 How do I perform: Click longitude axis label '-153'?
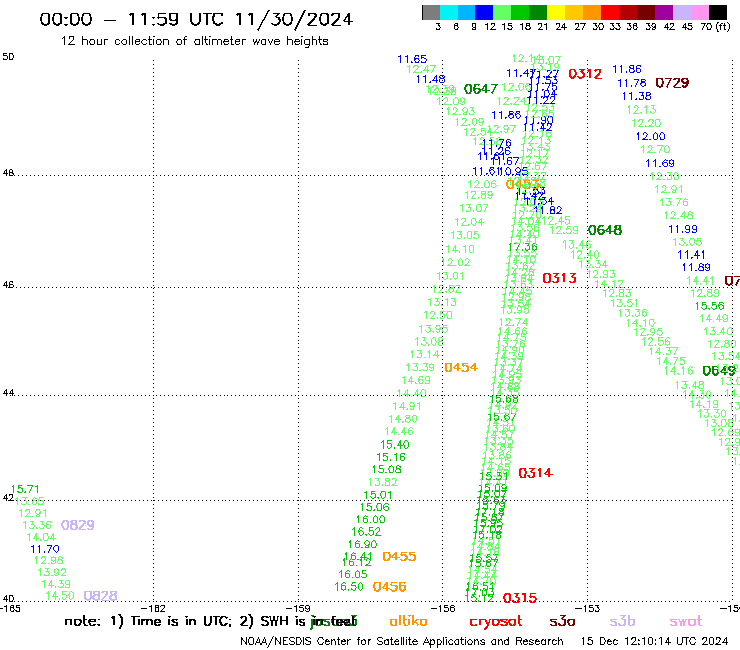click(588, 609)
